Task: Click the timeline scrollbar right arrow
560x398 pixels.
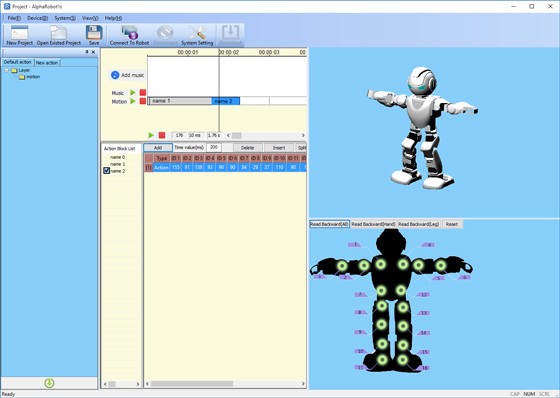Action: click(x=303, y=135)
